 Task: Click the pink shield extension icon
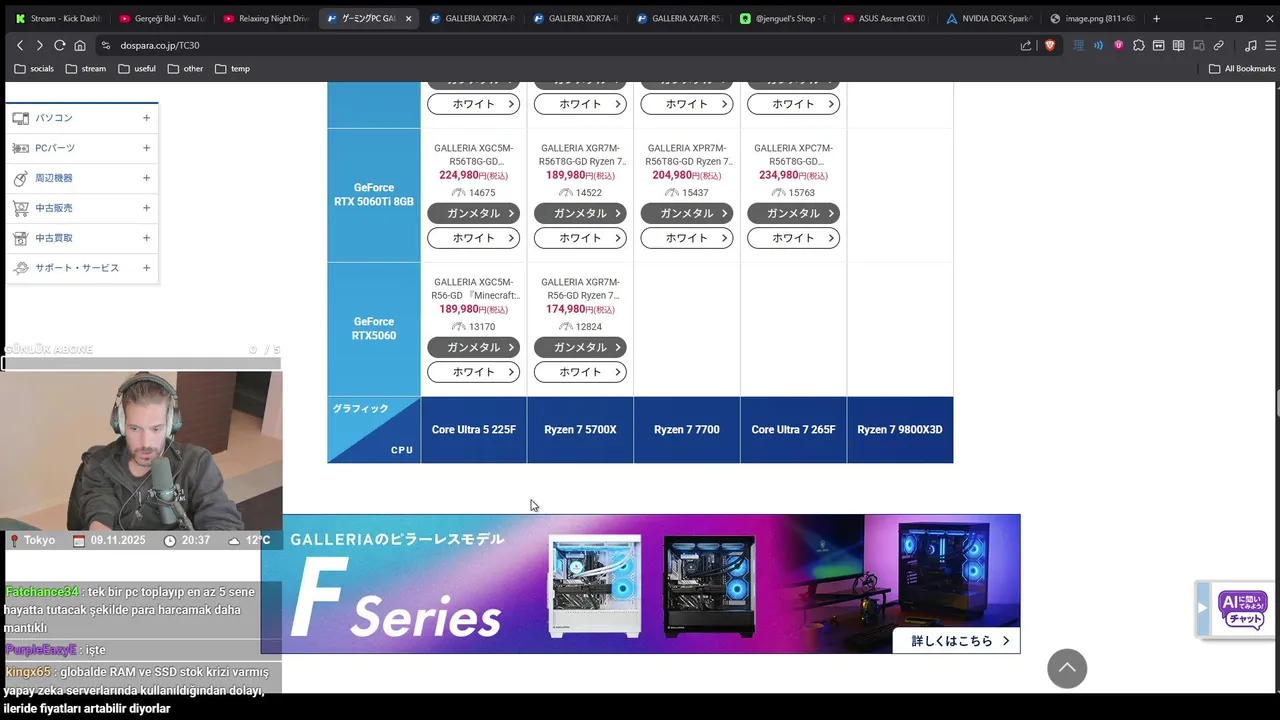coord(1118,45)
